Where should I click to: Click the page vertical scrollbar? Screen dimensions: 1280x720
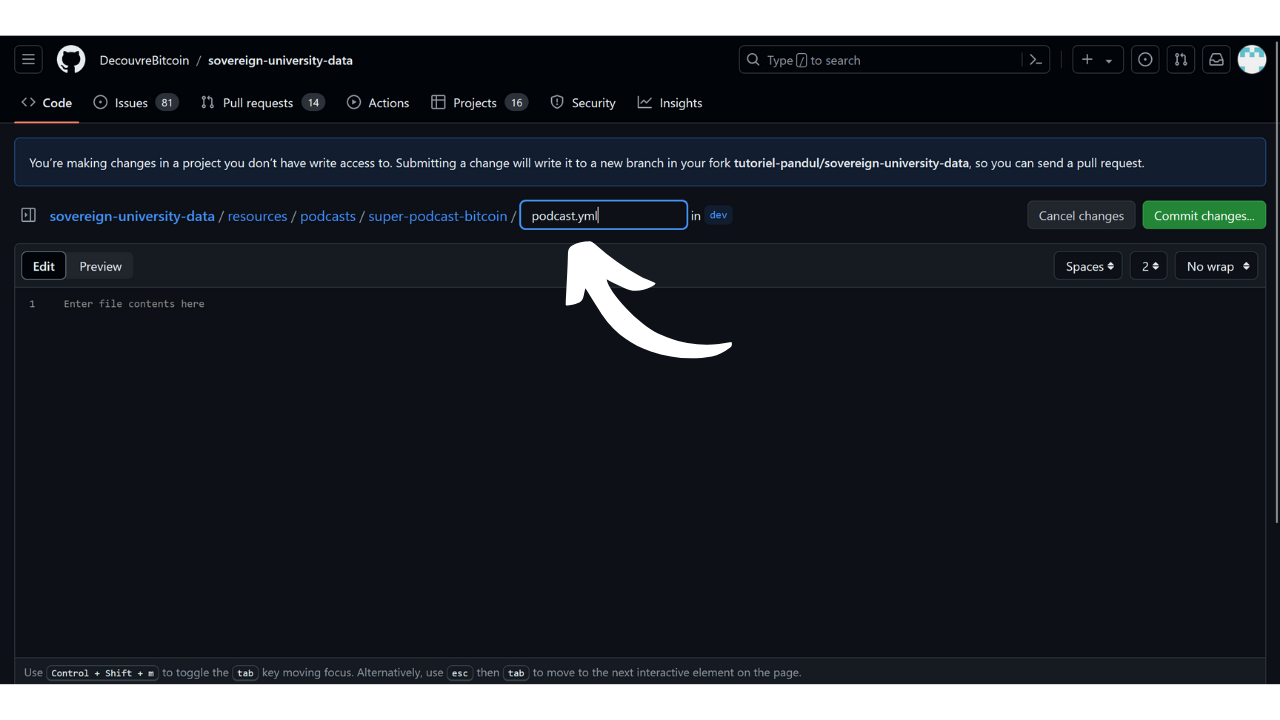1275,280
